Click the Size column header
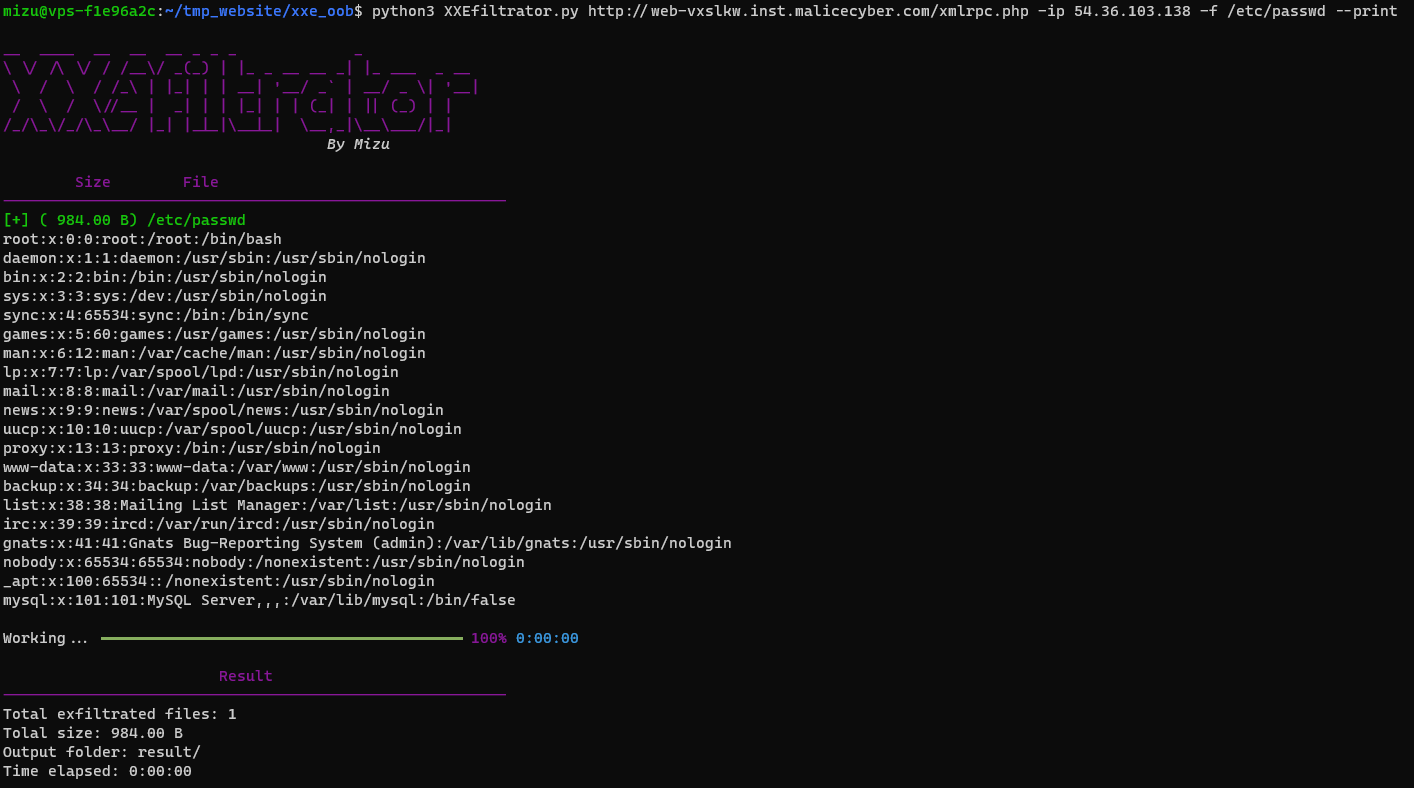Screen dimensions: 1414x788 [93, 182]
